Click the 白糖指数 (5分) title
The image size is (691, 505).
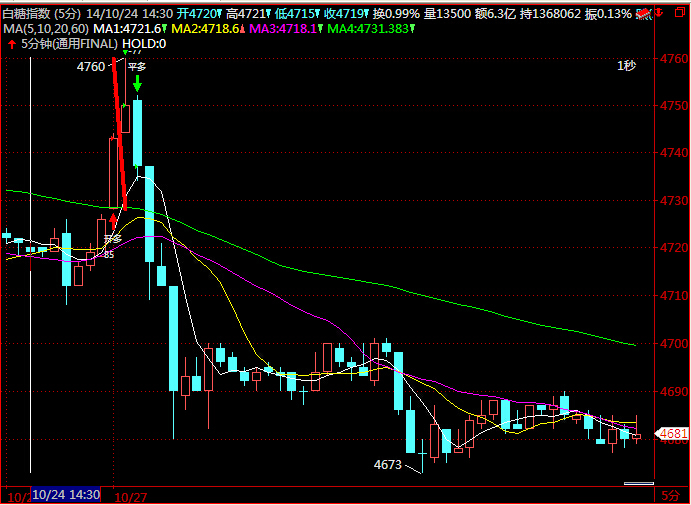click(x=42, y=14)
